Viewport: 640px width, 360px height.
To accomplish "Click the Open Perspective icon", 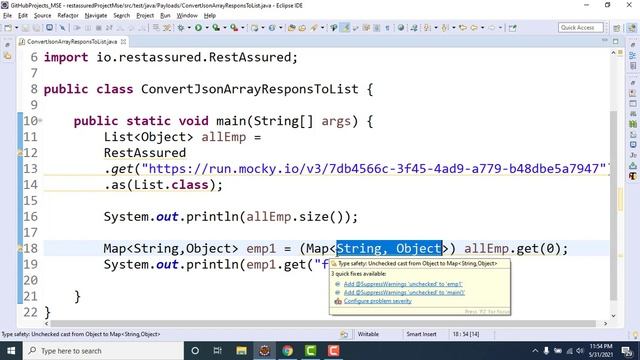I will [617, 28].
